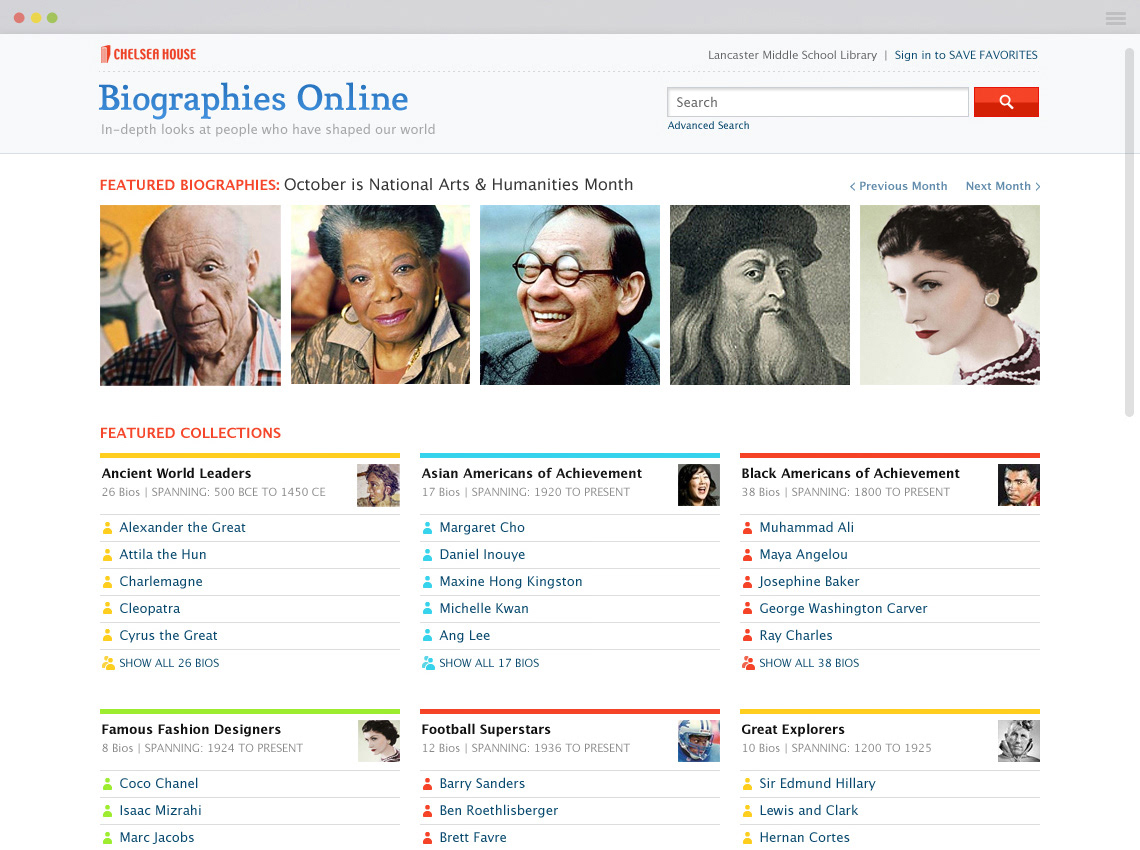Open the Hernan Cortes biography
Image resolution: width=1140 pixels, height=850 pixels.
(804, 838)
